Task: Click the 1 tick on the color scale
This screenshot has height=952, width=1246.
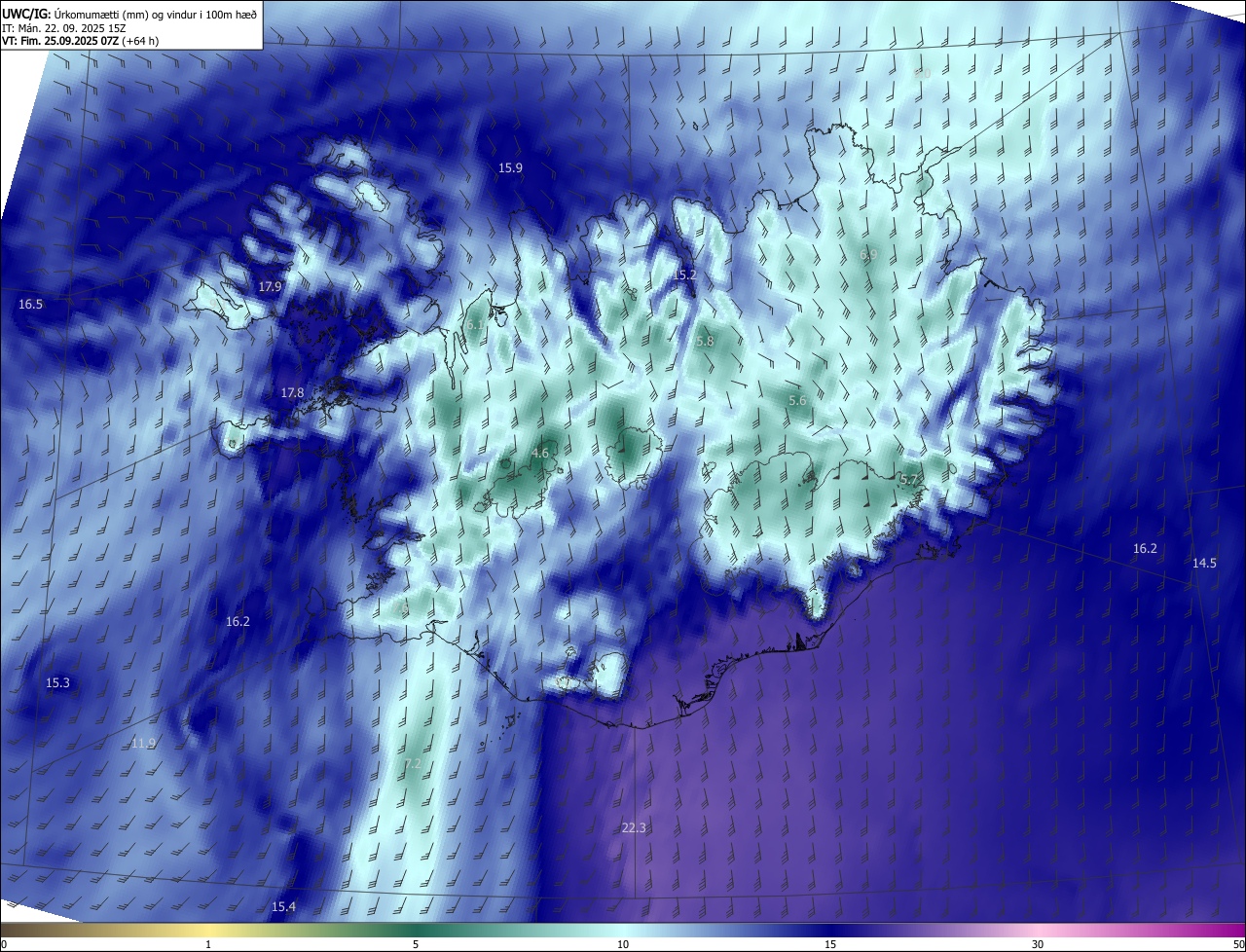Action: [208, 944]
